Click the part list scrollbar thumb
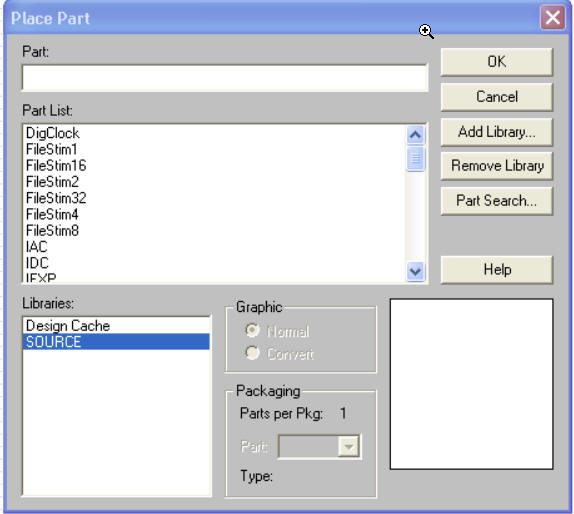The width and height of the screenshot is (574, 514). [x=415, y=158]
